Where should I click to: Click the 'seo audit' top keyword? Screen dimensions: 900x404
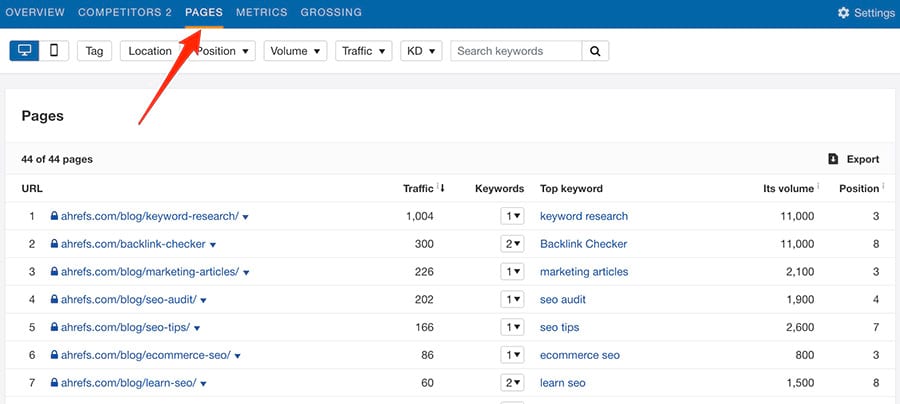pos(563,300)
